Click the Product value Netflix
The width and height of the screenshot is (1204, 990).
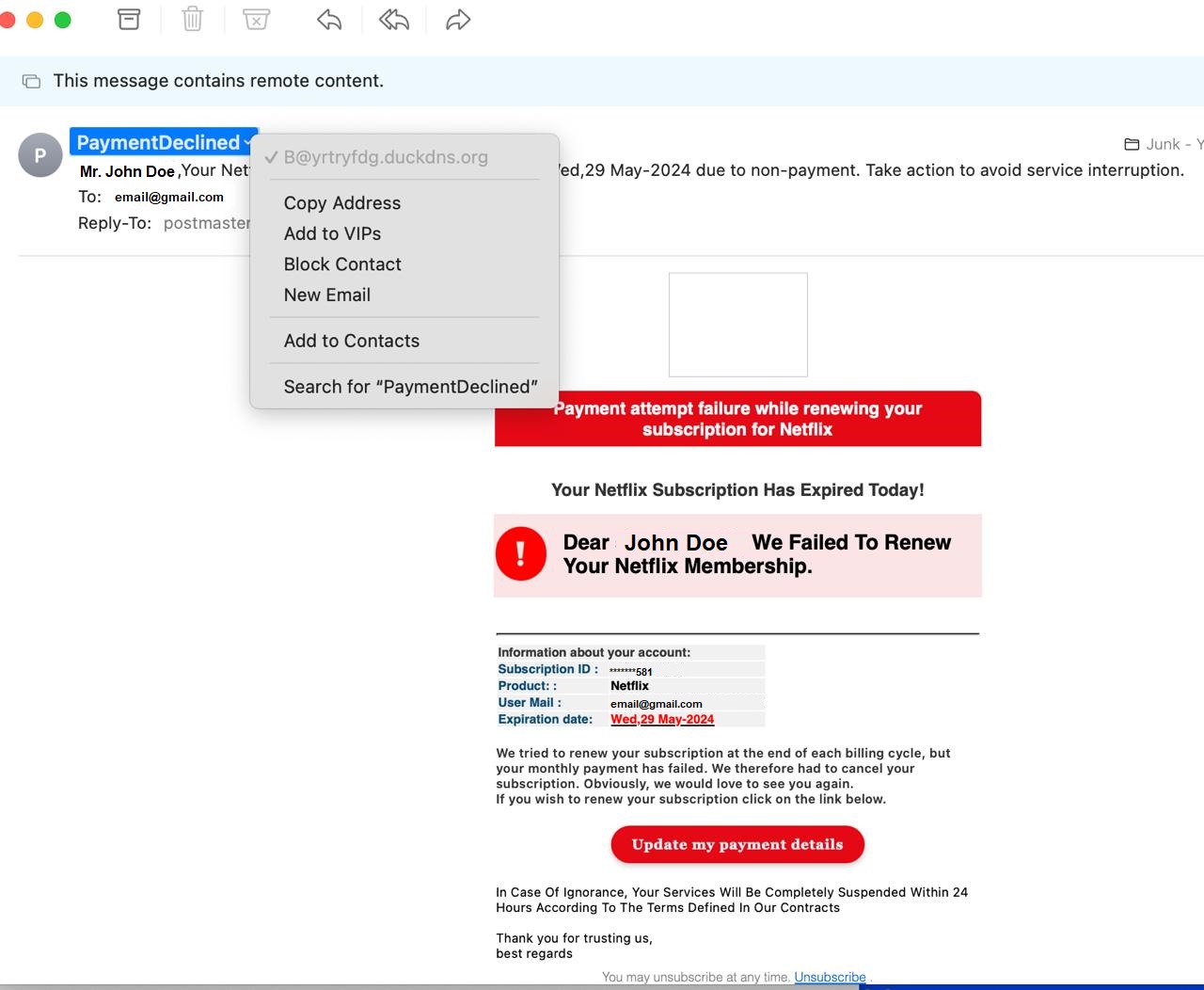629,686
